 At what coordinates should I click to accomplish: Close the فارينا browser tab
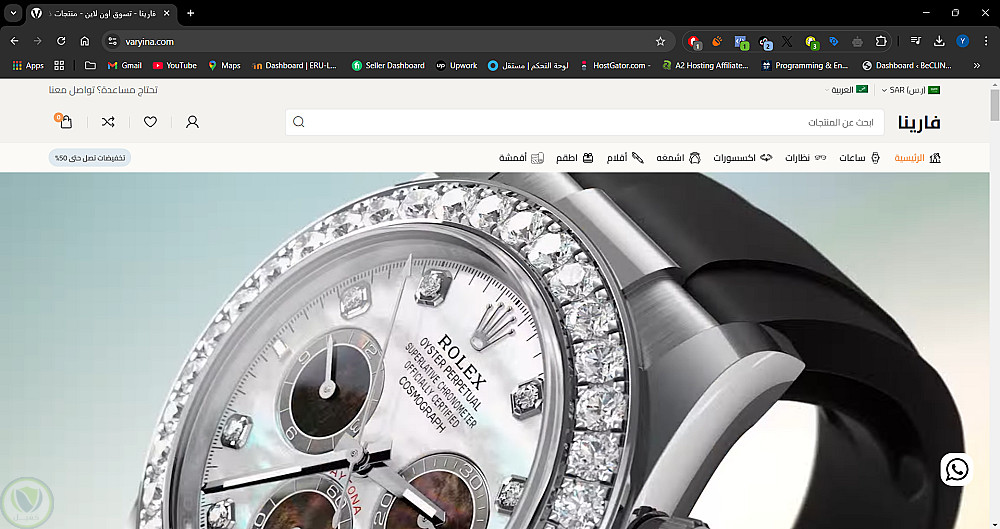(166, 13)
